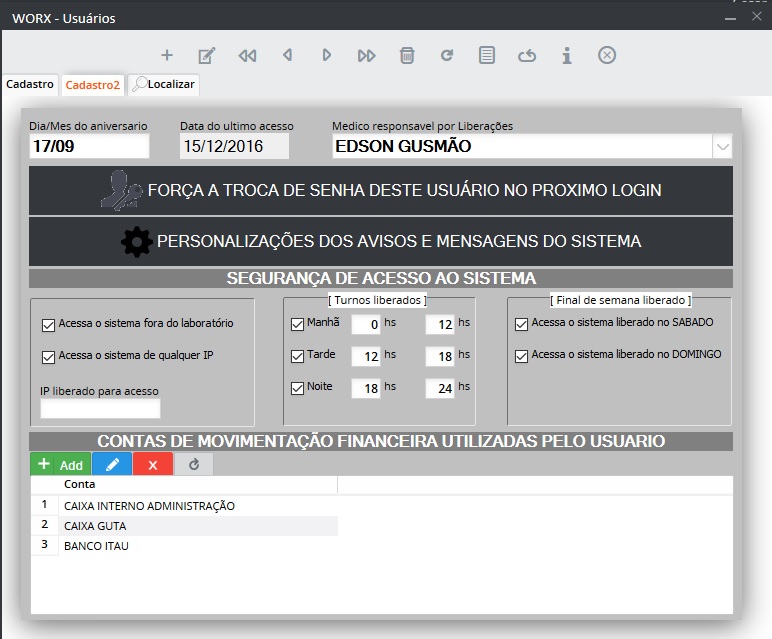Click Noite start hour field showing 18

(366, 388)
